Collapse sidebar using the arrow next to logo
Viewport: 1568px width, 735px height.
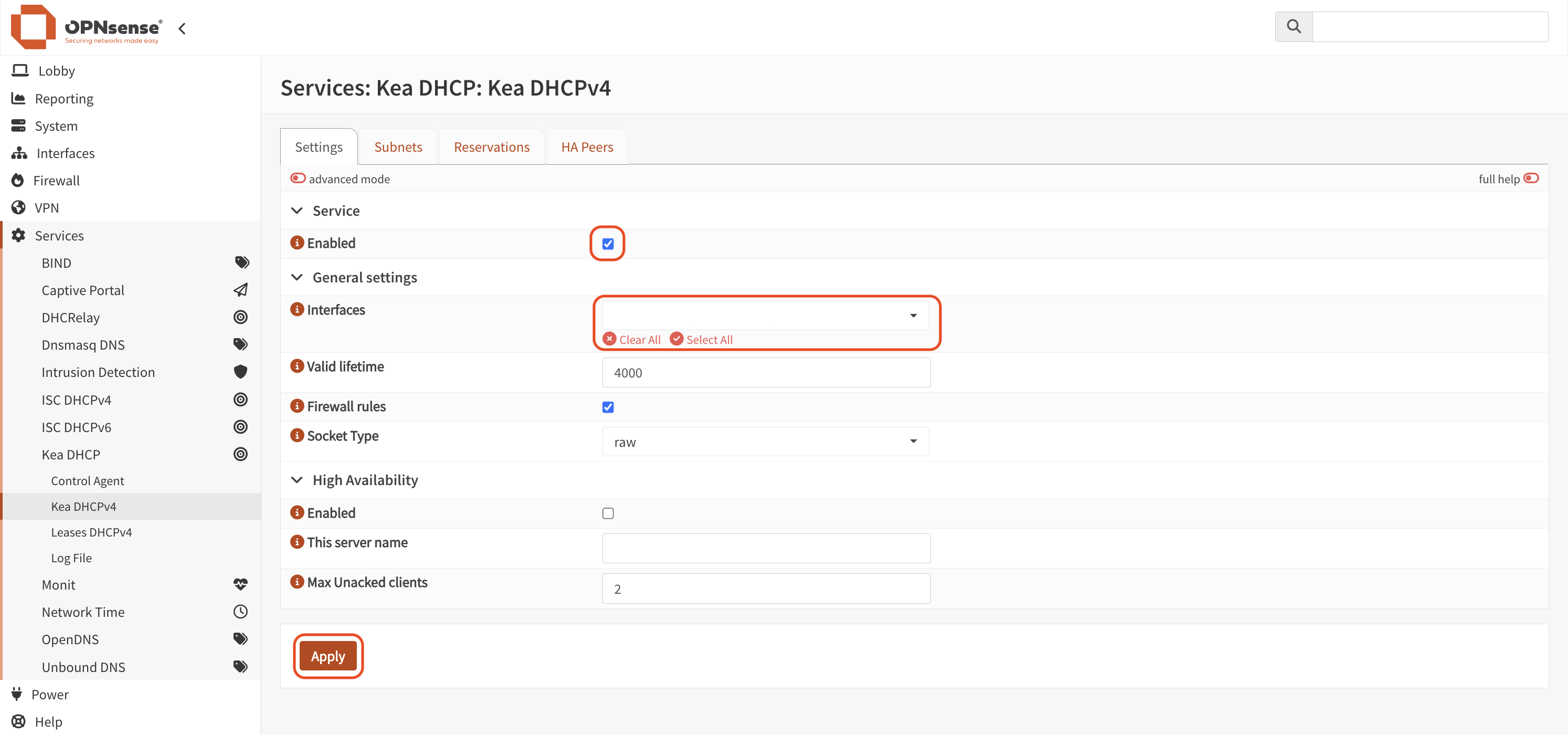point(182,29)
